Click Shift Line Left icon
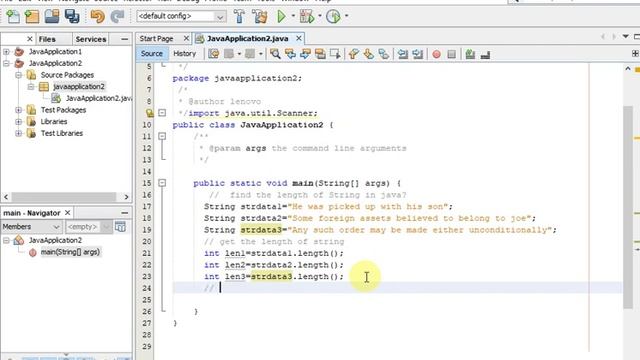Screen dimensions: 640x360 click(x=403, y=54)
